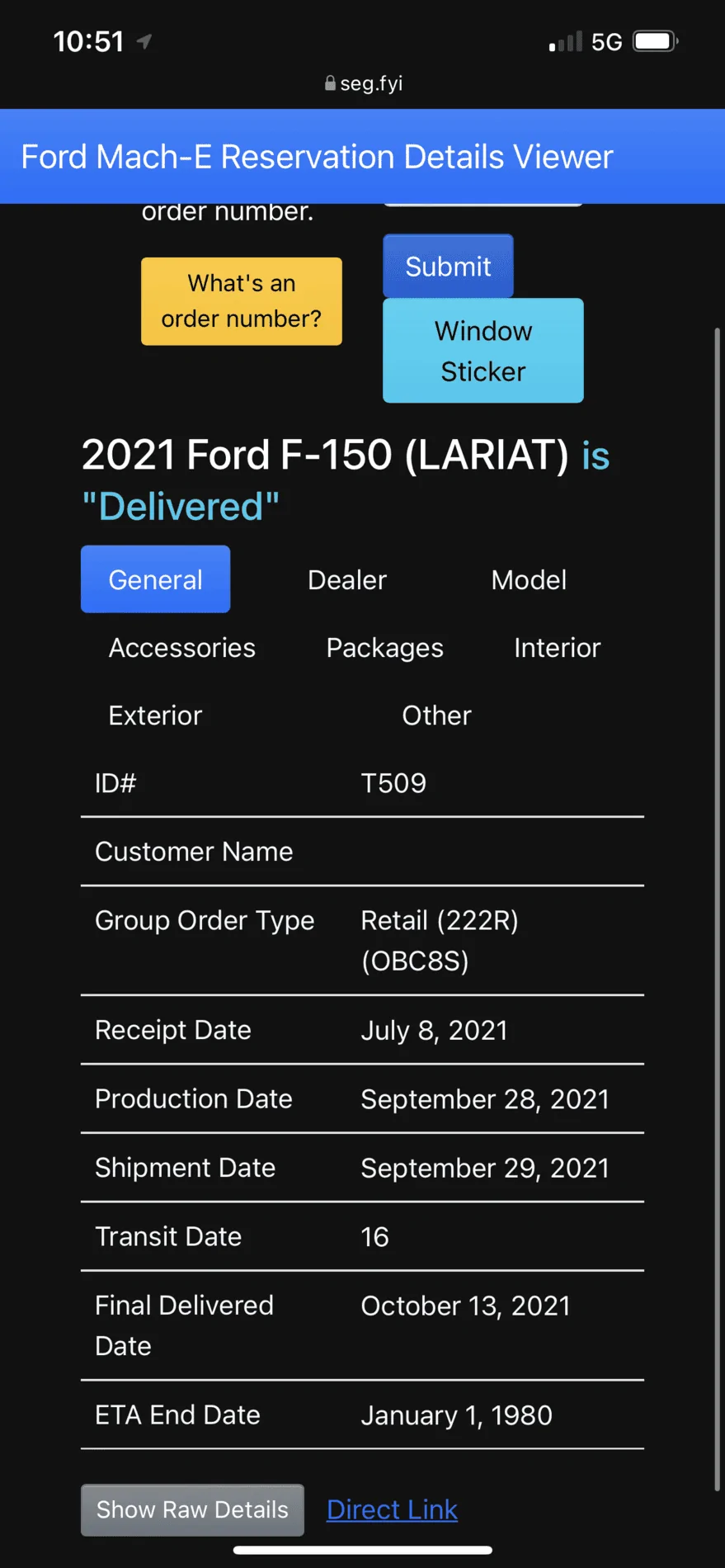This screenshot has width=725, height=1568.
Task: Switch to the Dealer tab
Action: 346,579
